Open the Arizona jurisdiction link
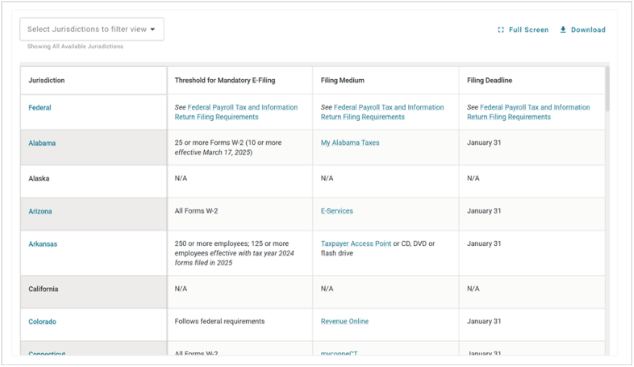The height and width of the screenshot is (367, 634). [40, 211]
